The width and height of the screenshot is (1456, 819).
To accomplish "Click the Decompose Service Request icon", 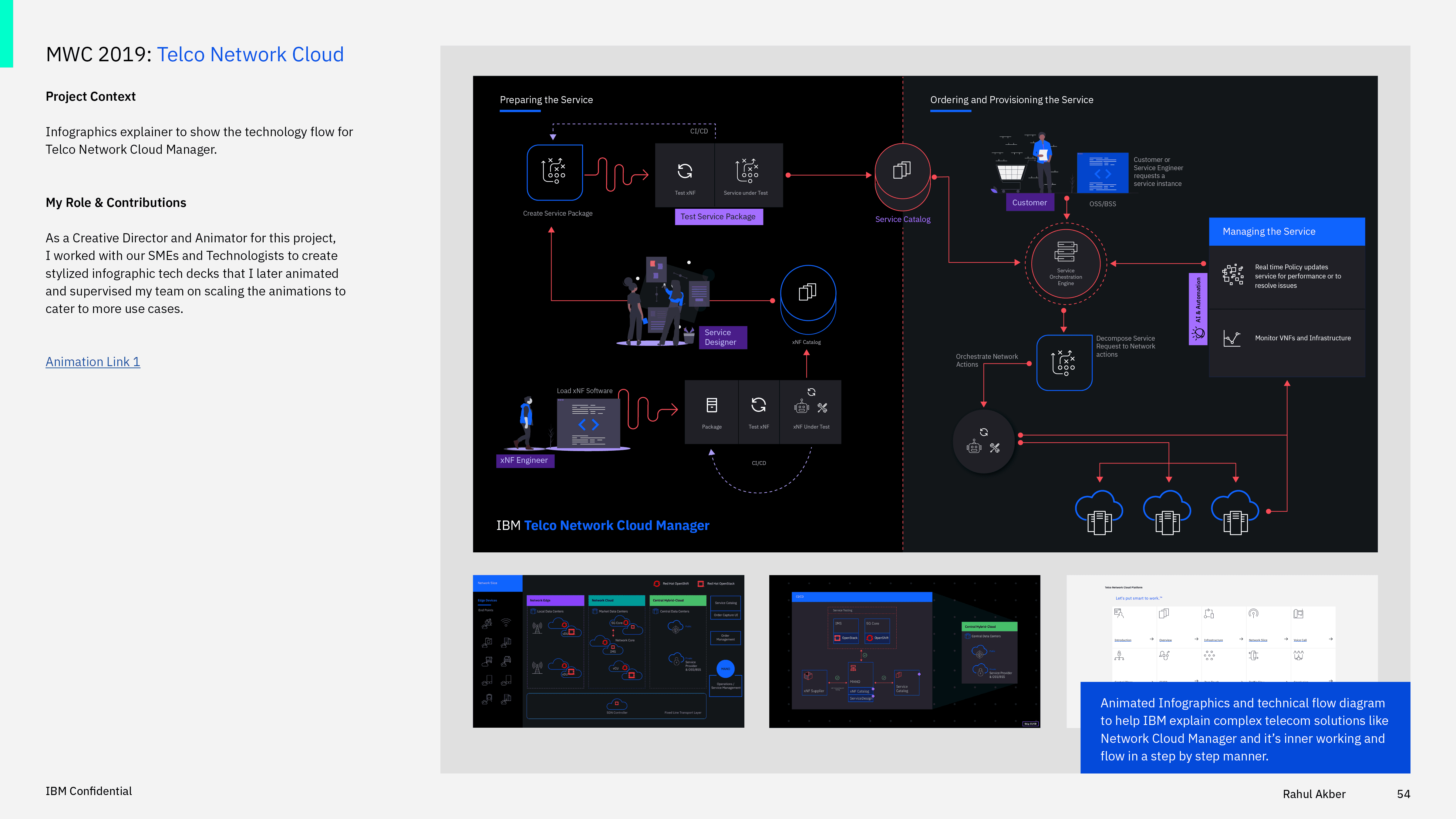I will pyautogui.click(x=1064, y=362).
